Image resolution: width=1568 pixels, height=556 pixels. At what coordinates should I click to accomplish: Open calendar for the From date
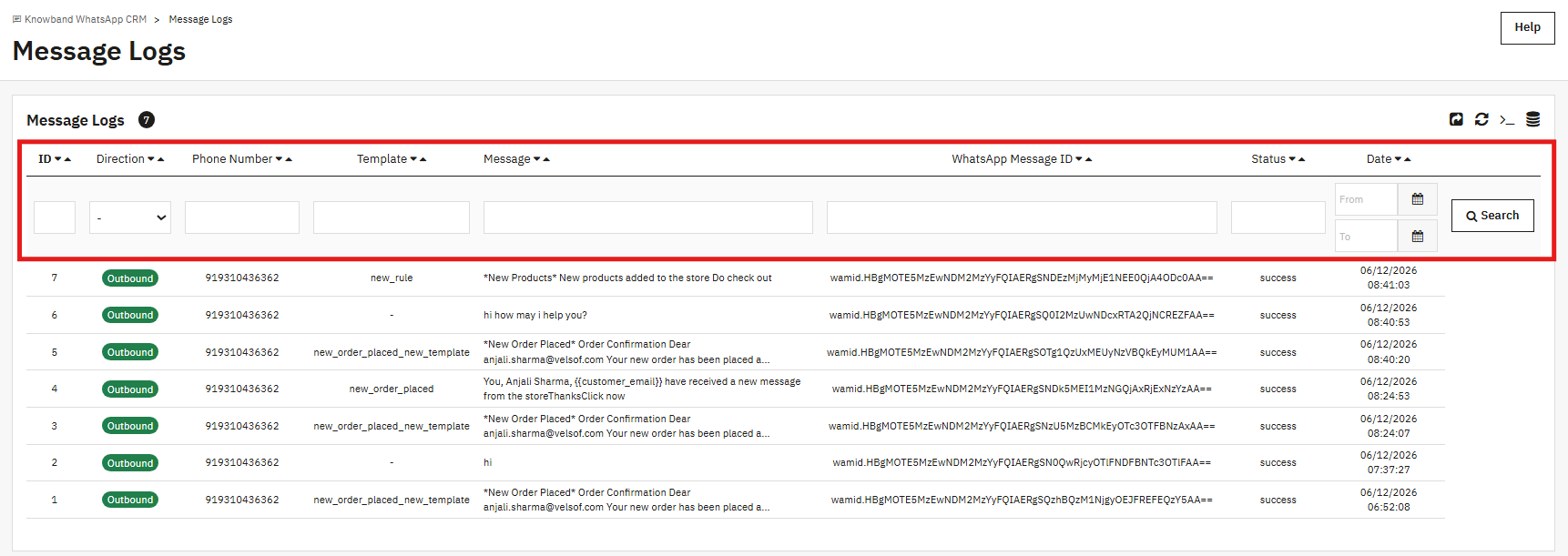(x=1418, y=199)
